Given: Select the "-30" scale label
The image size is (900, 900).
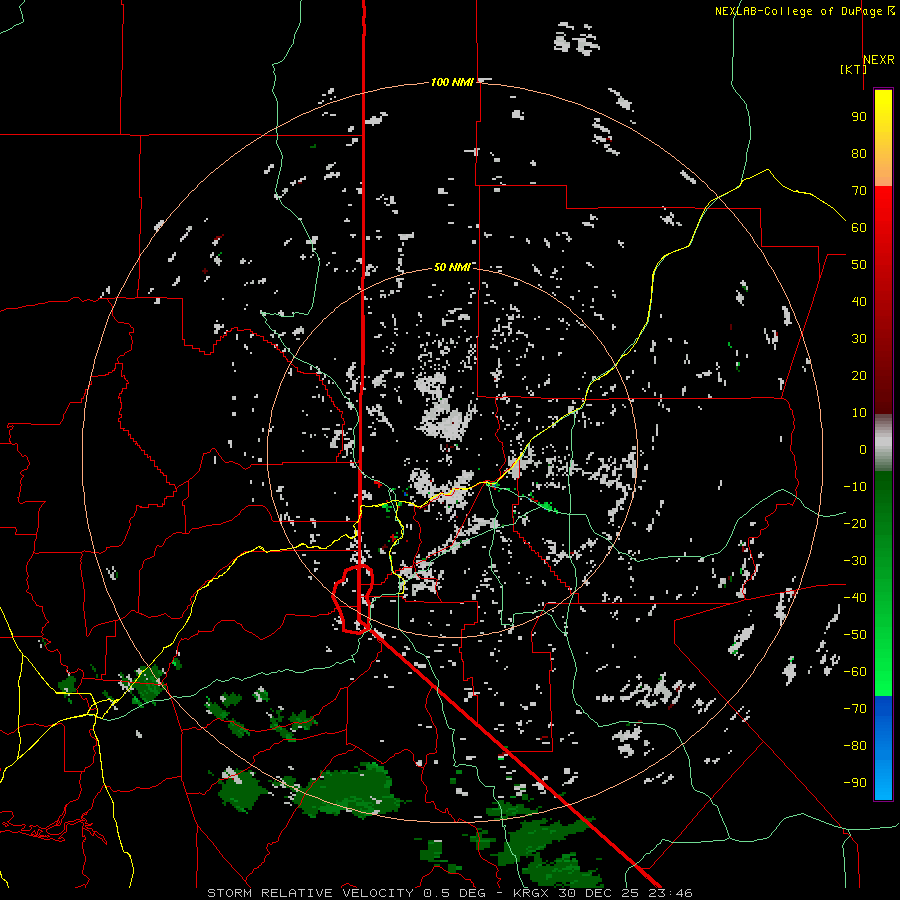Looking at the screenshot, I should [855, 561].
